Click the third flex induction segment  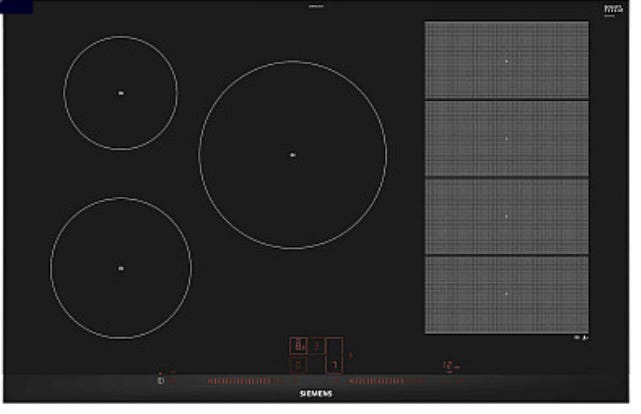[x=507, y=217]
